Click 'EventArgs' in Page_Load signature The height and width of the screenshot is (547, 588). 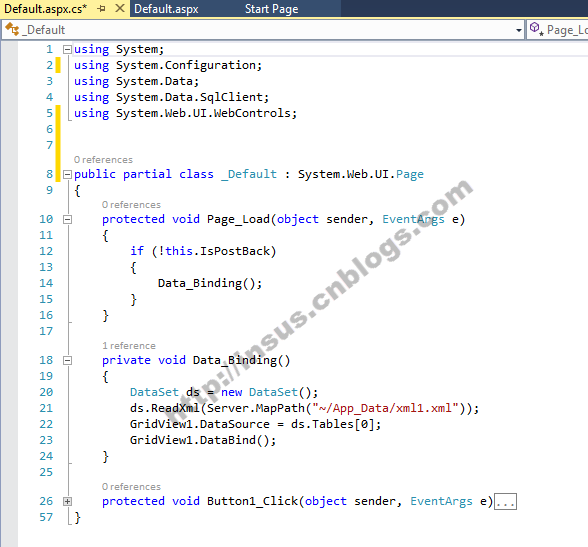(413, 219)
